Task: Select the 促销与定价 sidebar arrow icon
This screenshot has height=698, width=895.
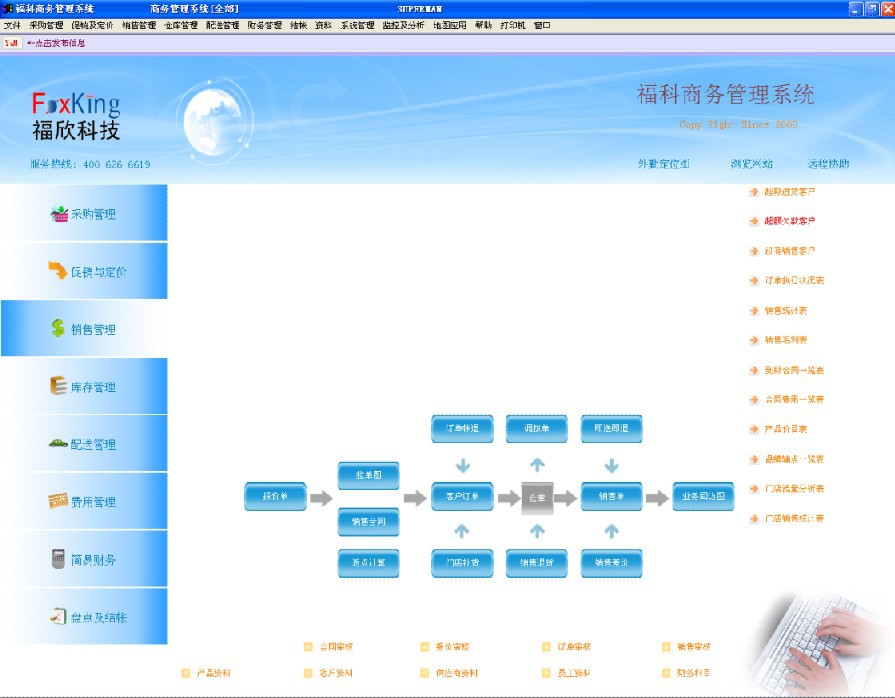Action: 57,271
